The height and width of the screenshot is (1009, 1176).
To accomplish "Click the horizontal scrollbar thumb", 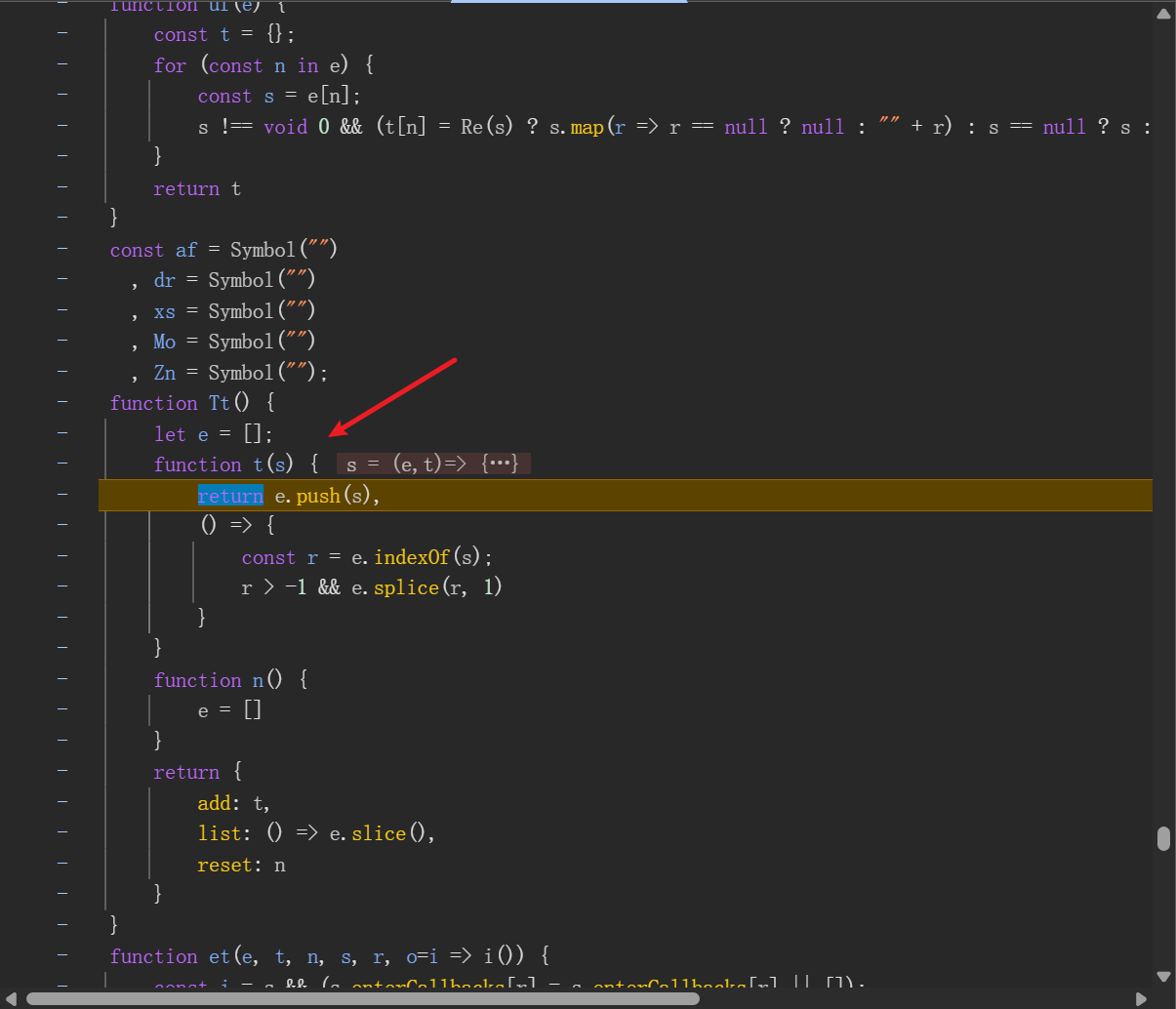I will (x=361, y=999).
